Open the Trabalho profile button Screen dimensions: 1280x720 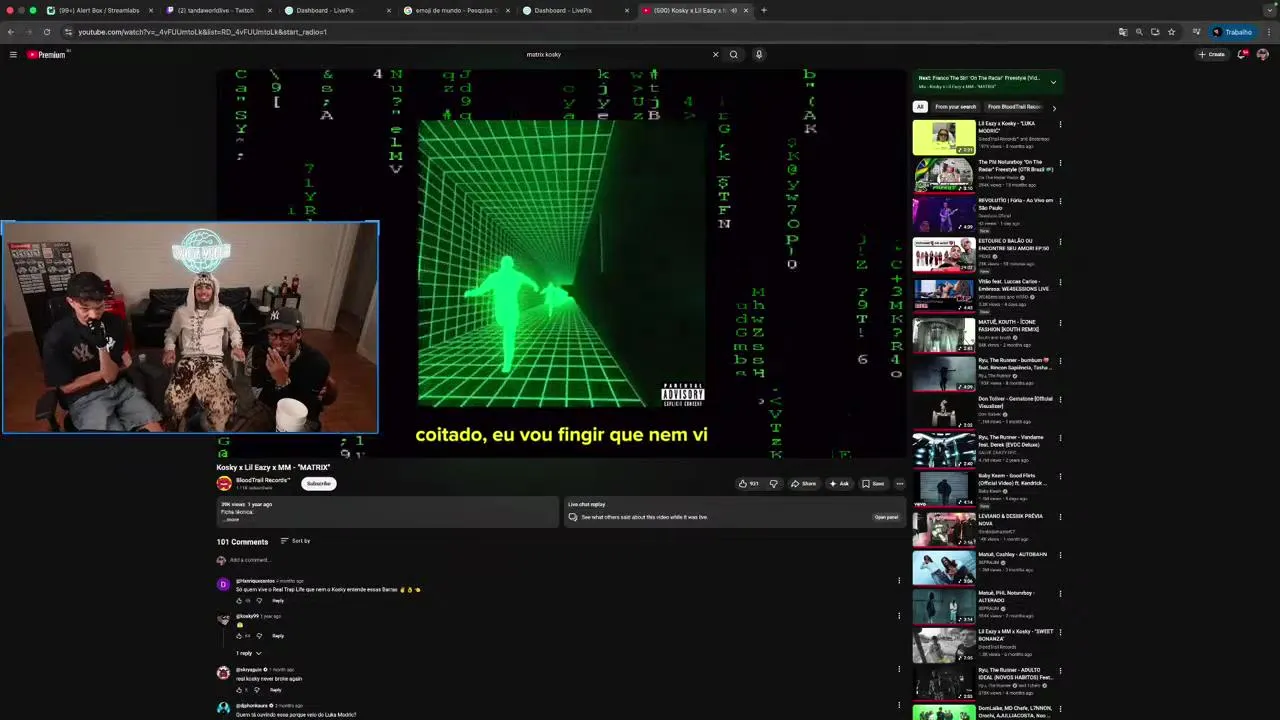[1232, 32]
